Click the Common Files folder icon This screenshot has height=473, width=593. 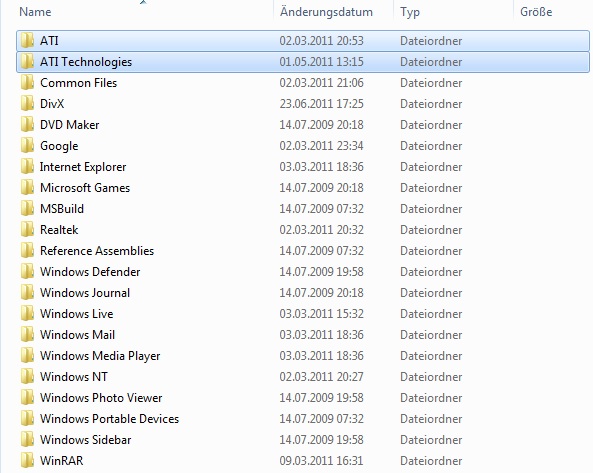(27, 83)
